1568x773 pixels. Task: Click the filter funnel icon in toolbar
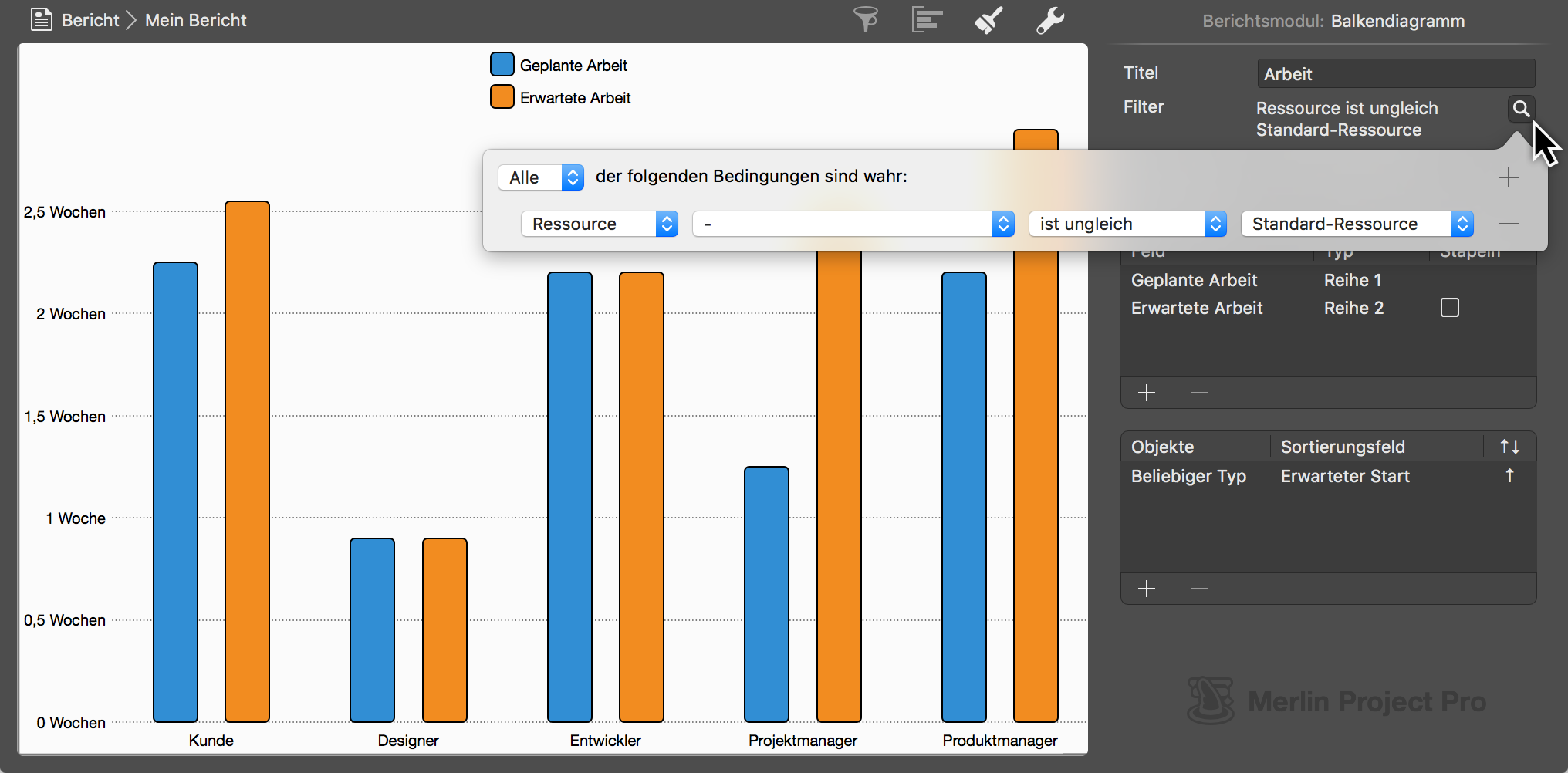click(x=866, y=20)
